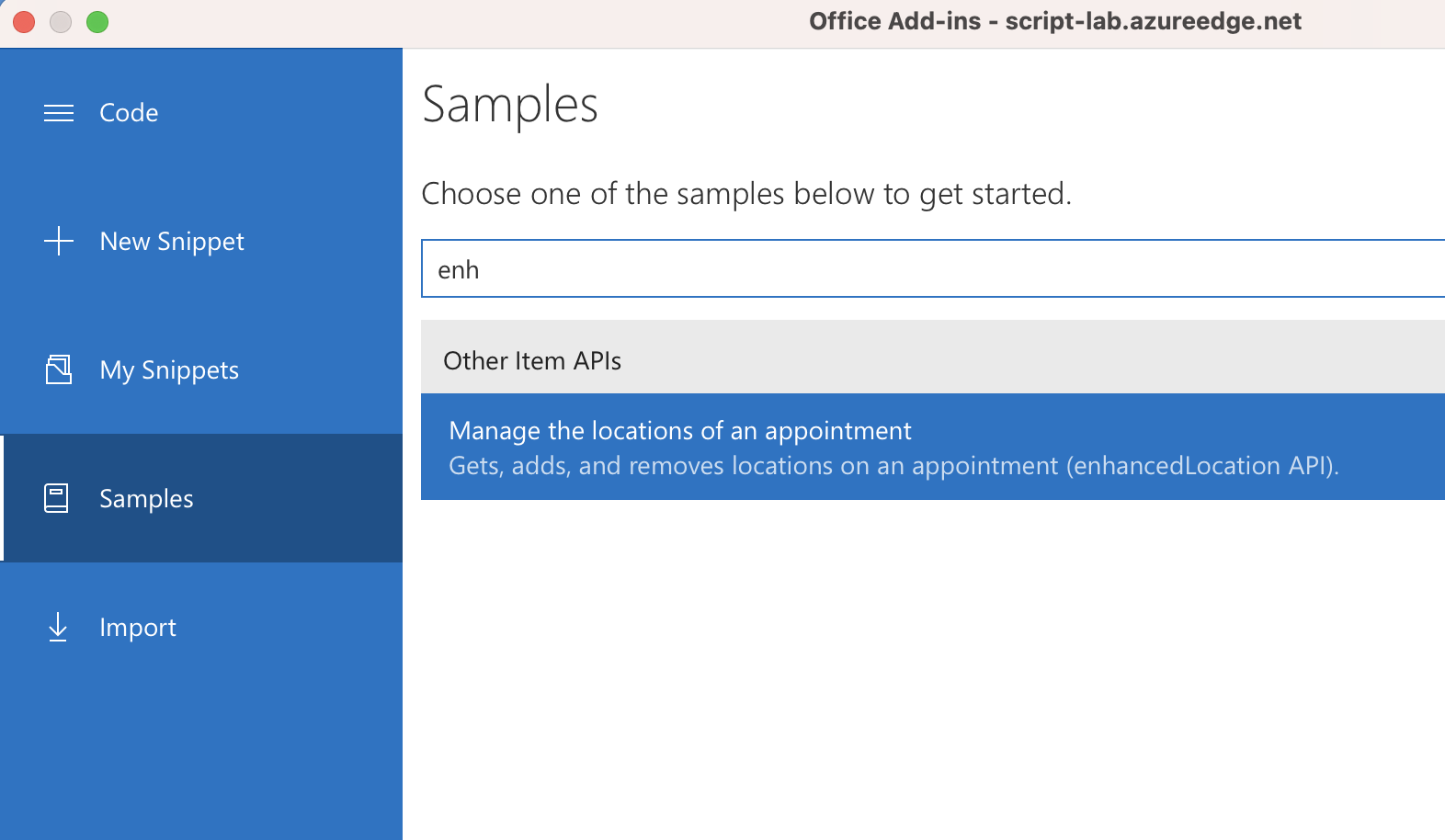Close the Office Add-ins window
The image size is (1445, 840).
pyautogui.click(x=23, y=20)
